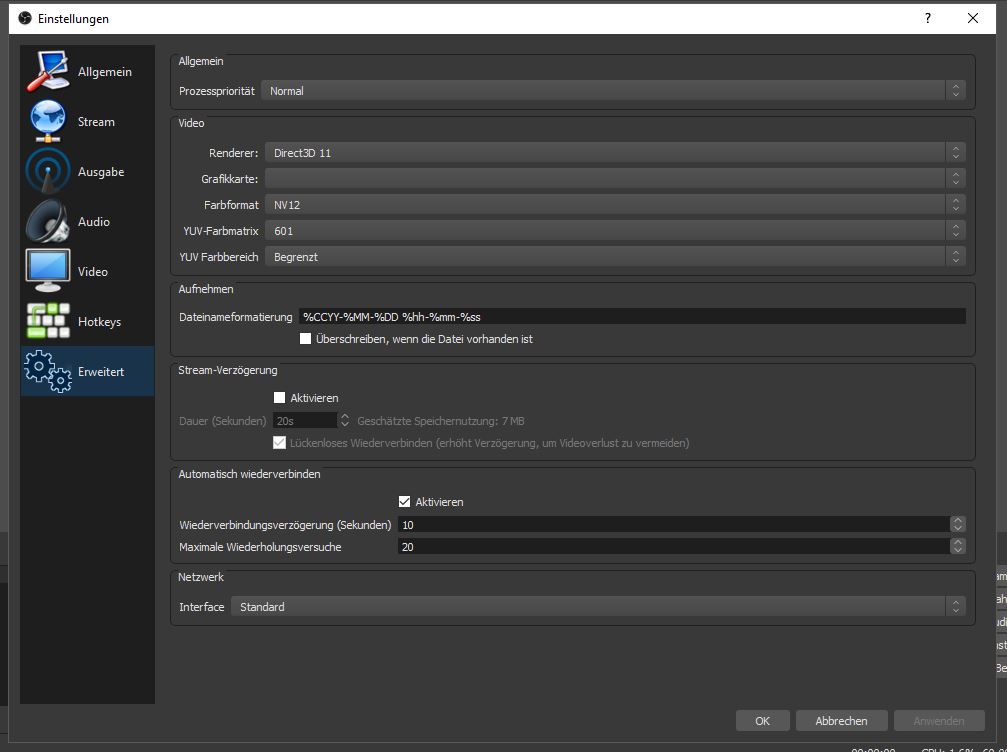Select the Stream globe icon

click(x=47, y=122)
